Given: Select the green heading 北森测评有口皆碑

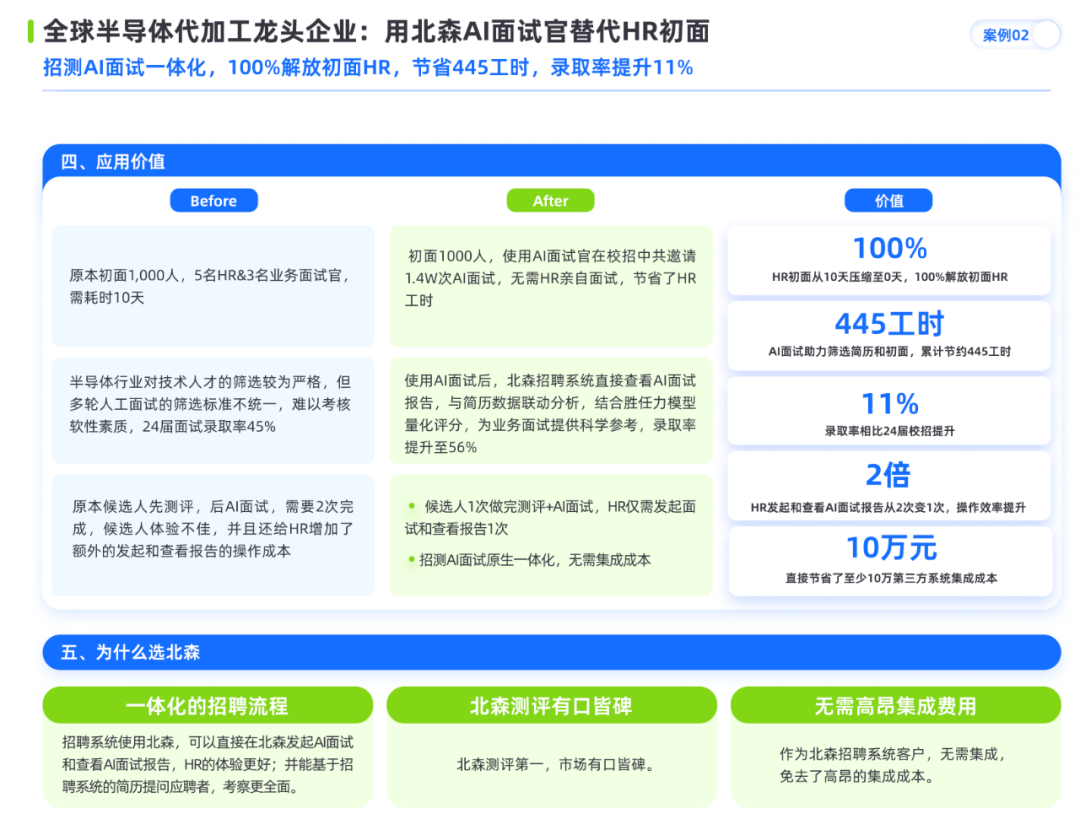Looking at the screenshot, I should click(551, 706).
